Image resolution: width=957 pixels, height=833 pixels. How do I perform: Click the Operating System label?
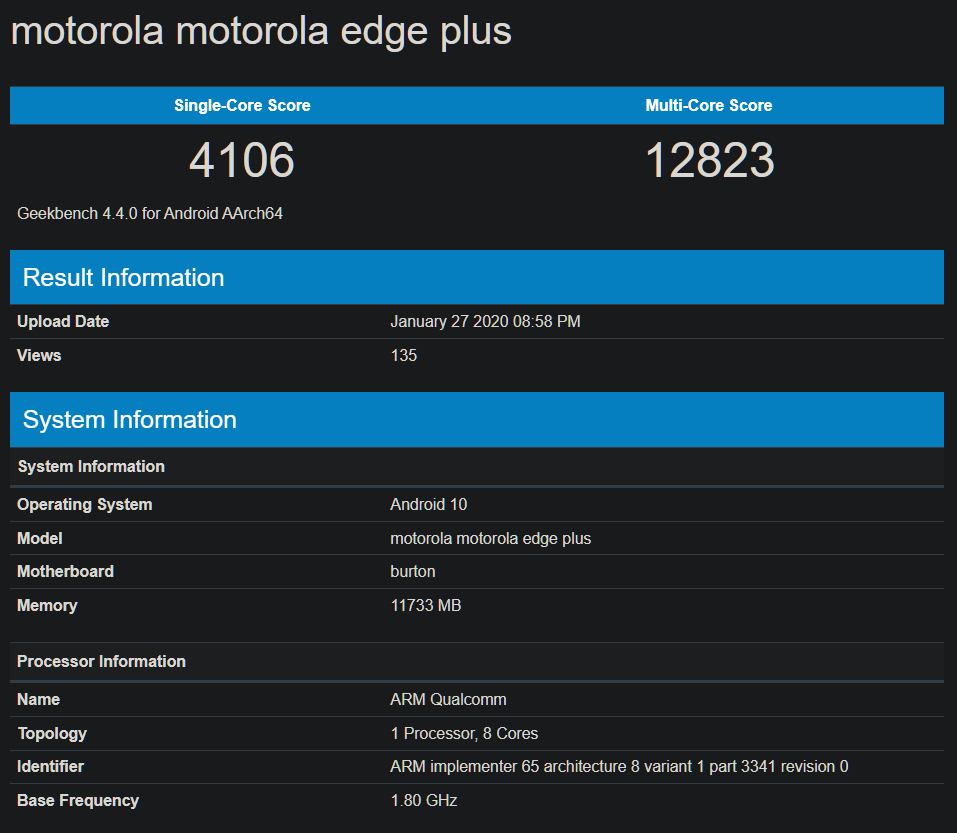84,505
